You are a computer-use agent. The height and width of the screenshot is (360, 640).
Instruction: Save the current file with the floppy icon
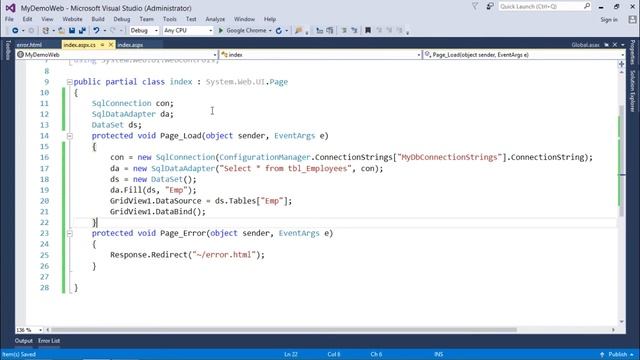tap(72, 31)
